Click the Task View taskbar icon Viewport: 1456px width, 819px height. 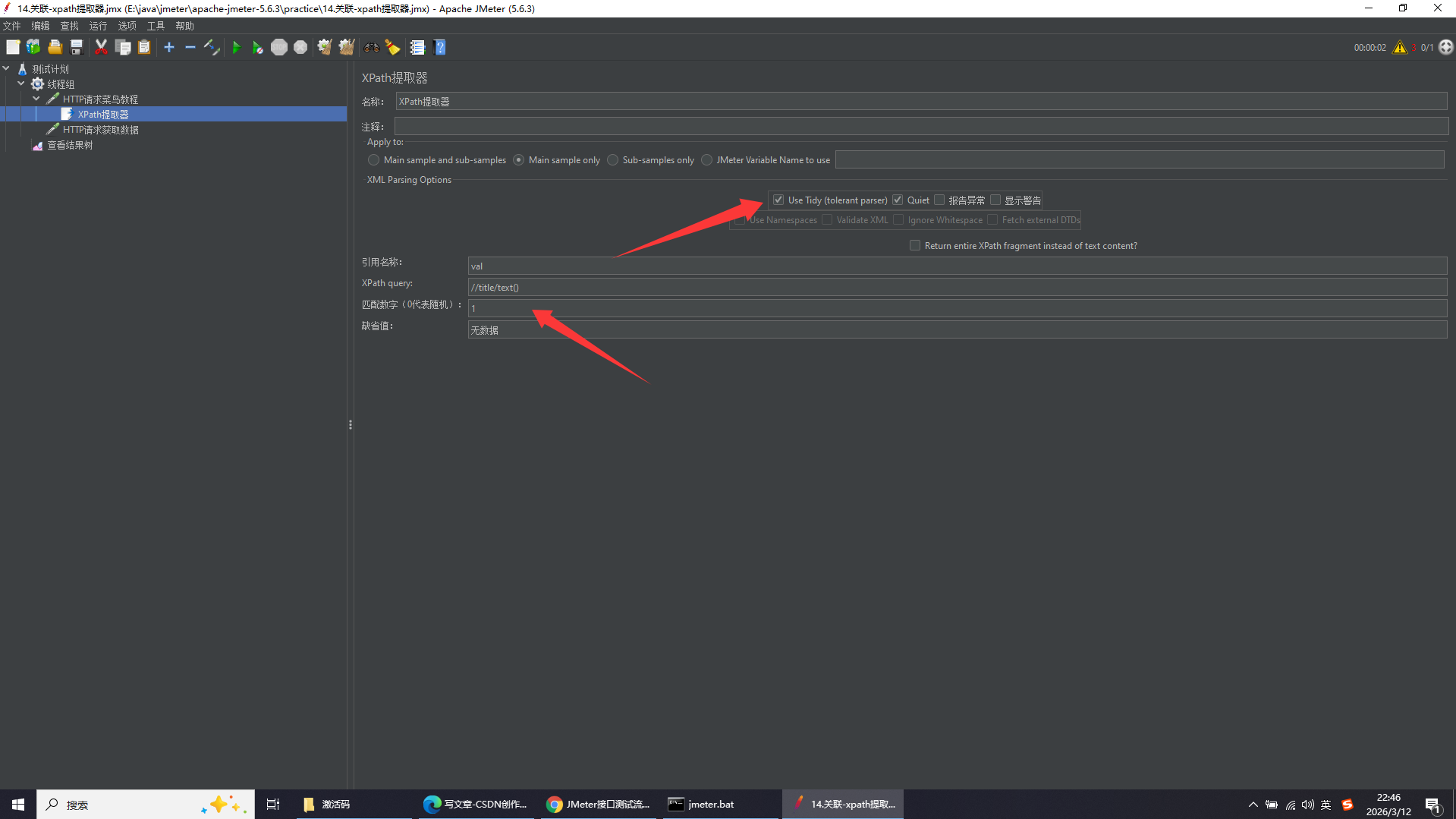273,804
